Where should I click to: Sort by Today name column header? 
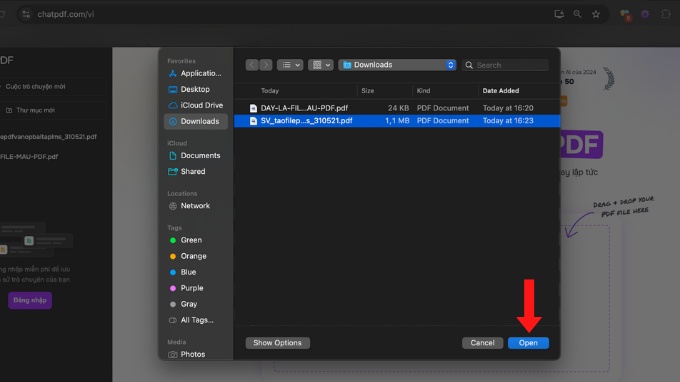[x=270, y=91]
